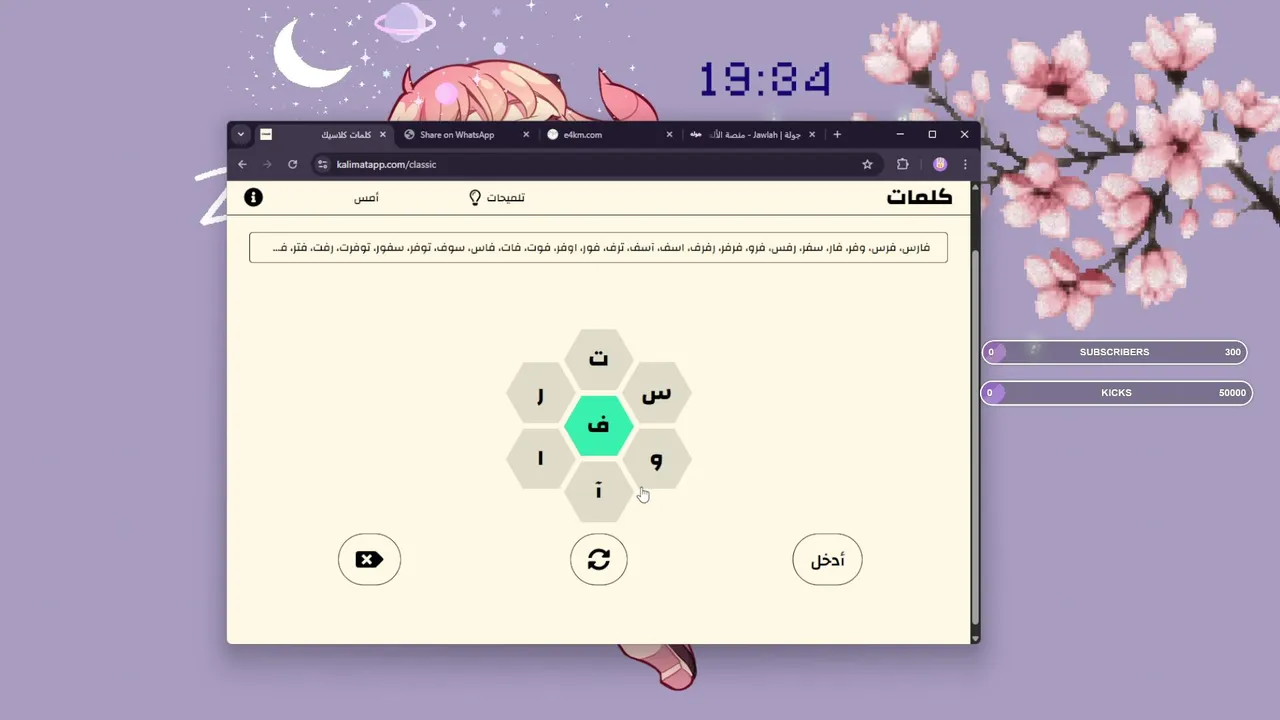View site information icon in address bar
Screen dimensions: 1280x720
(322, 164)
